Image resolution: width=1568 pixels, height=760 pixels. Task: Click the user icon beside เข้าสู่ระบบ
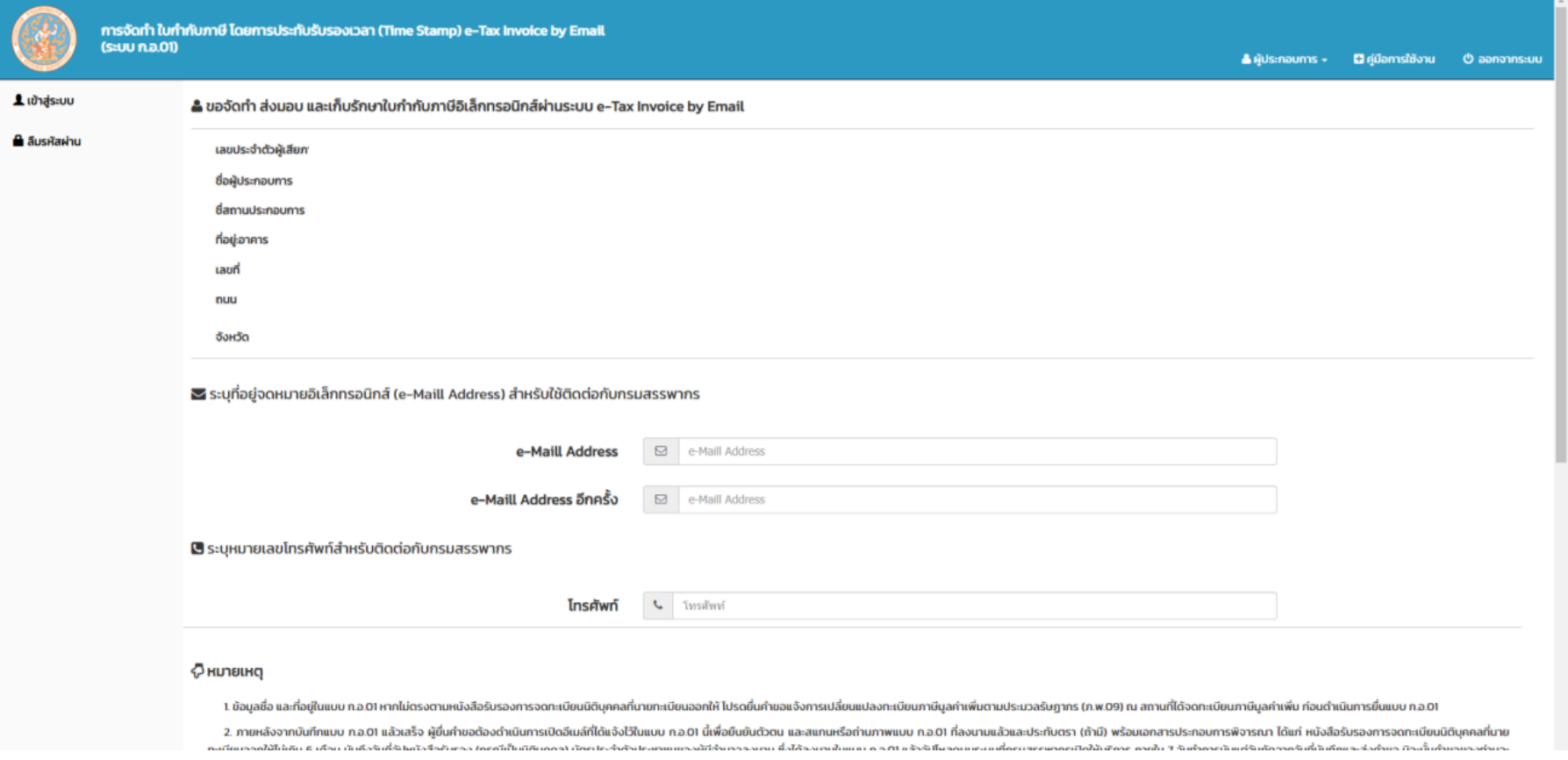pos(18,100)
